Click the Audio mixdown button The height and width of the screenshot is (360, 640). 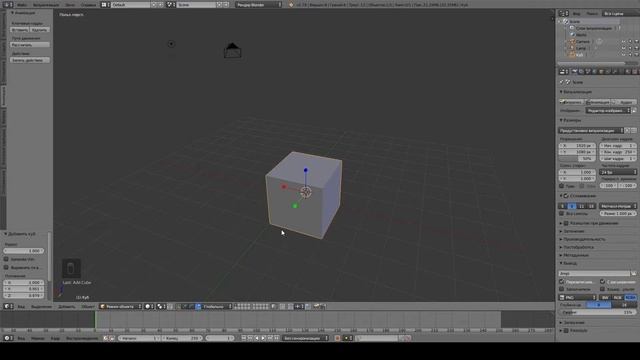[x=624, y=102]
